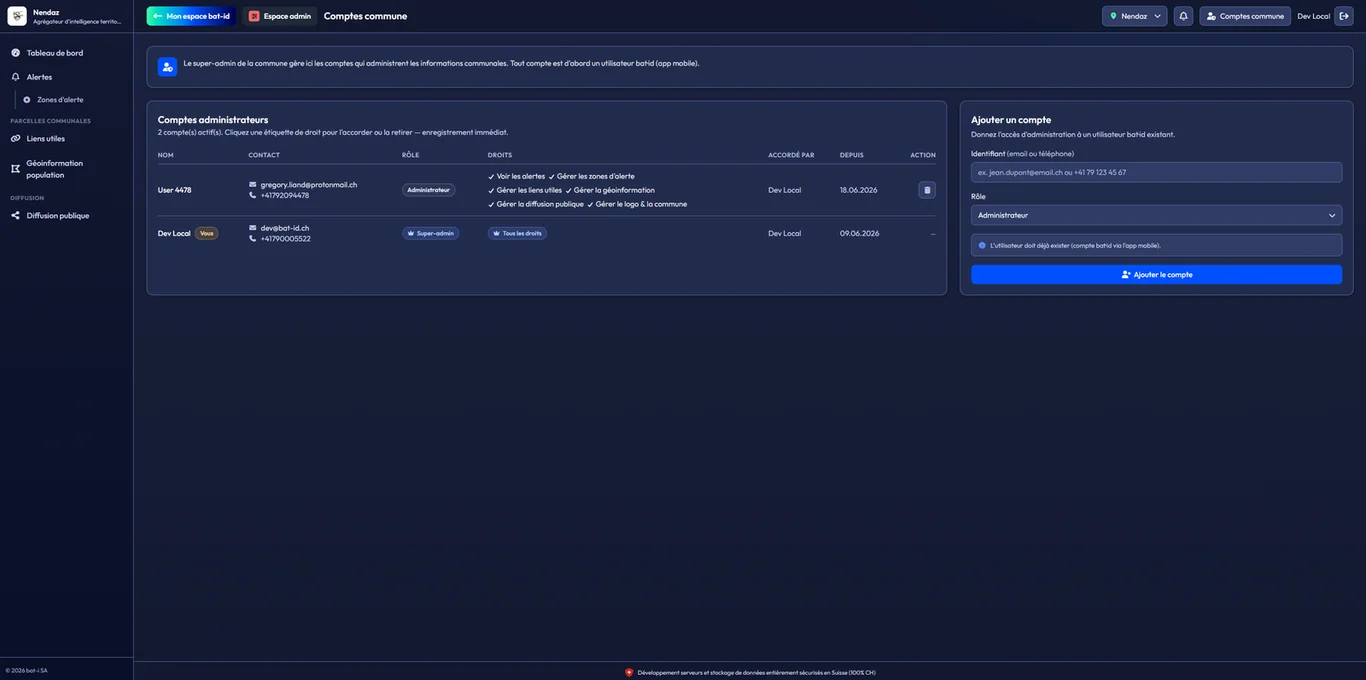The height and width of the screenshot is (680, 1366).
Task: Click the Swiss shield icon in footer
Action: tap(629, 672)
